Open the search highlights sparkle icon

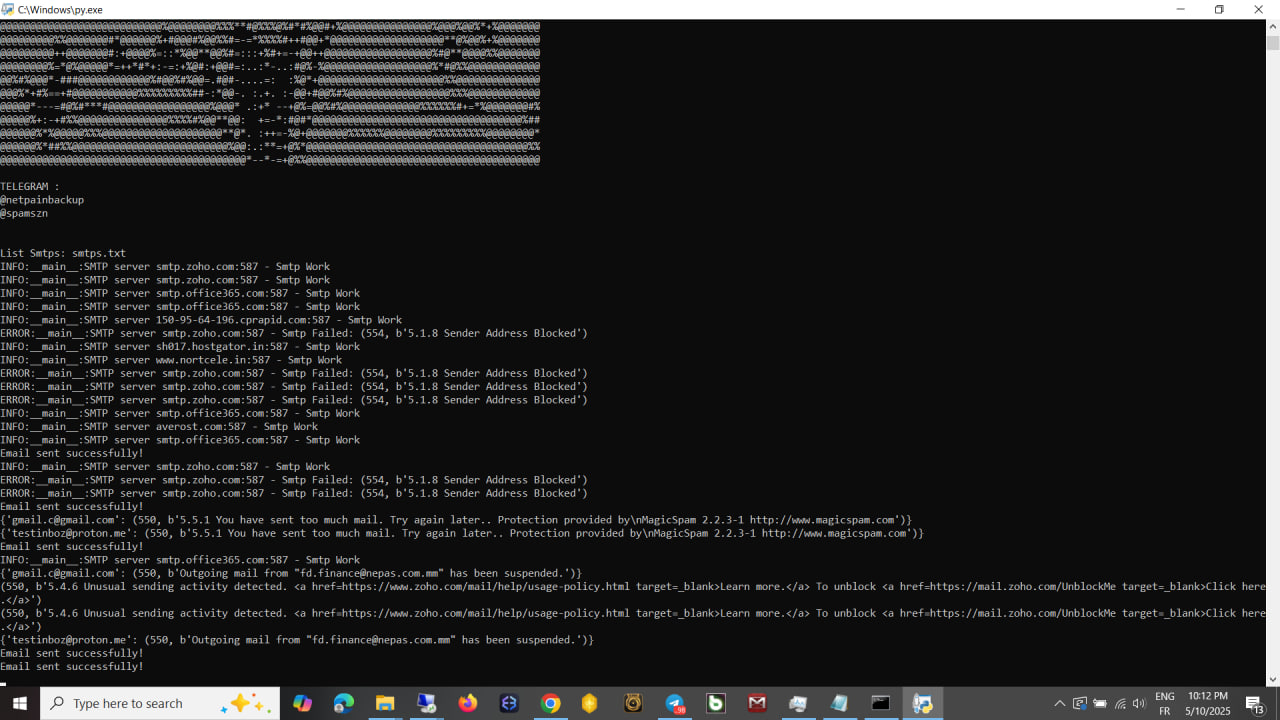click(246, 703)
